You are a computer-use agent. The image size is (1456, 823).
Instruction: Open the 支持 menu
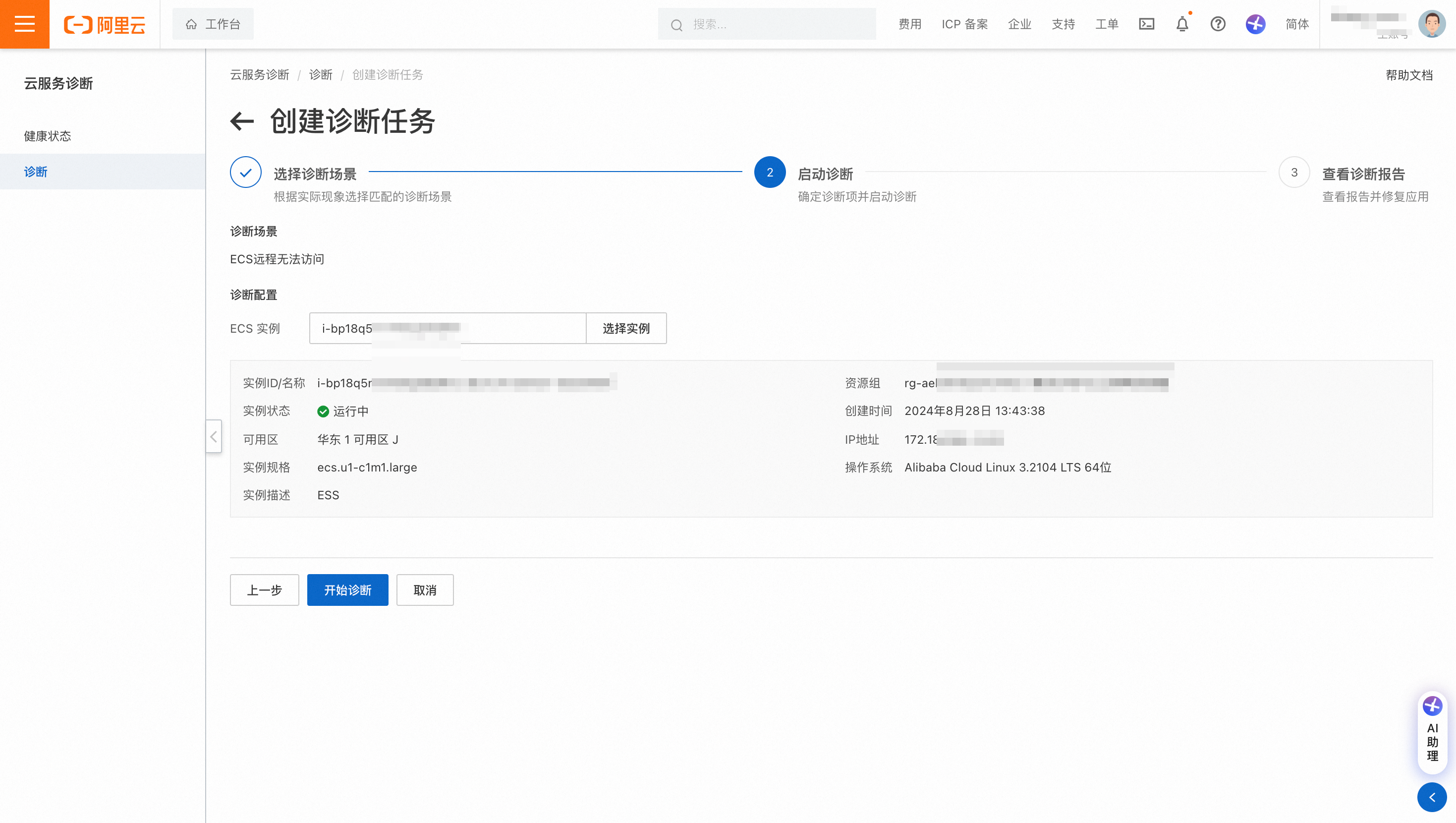pyautogui.click(x=1063, y=24)
